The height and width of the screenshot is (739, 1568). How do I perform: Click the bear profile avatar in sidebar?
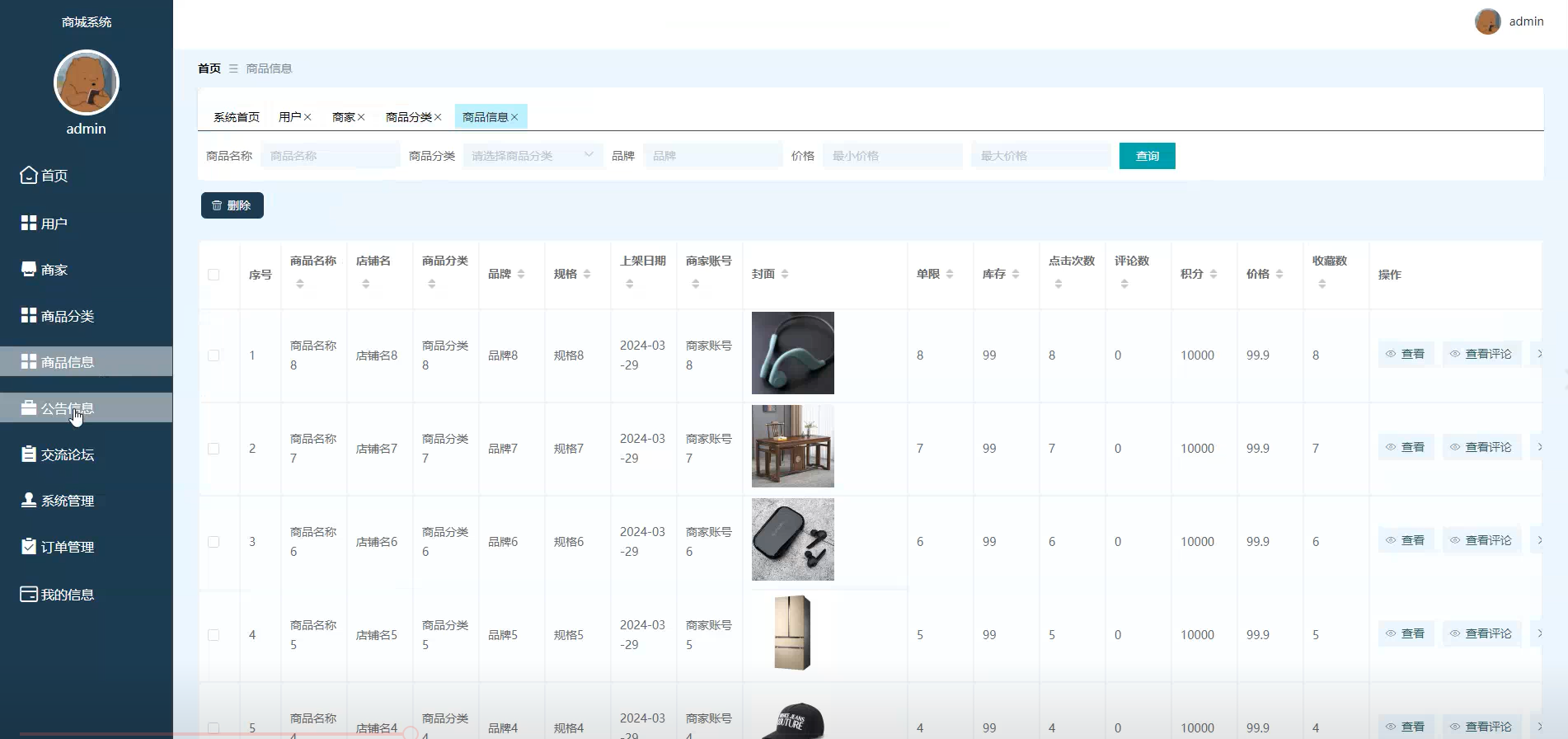click(x=87, y=82)
